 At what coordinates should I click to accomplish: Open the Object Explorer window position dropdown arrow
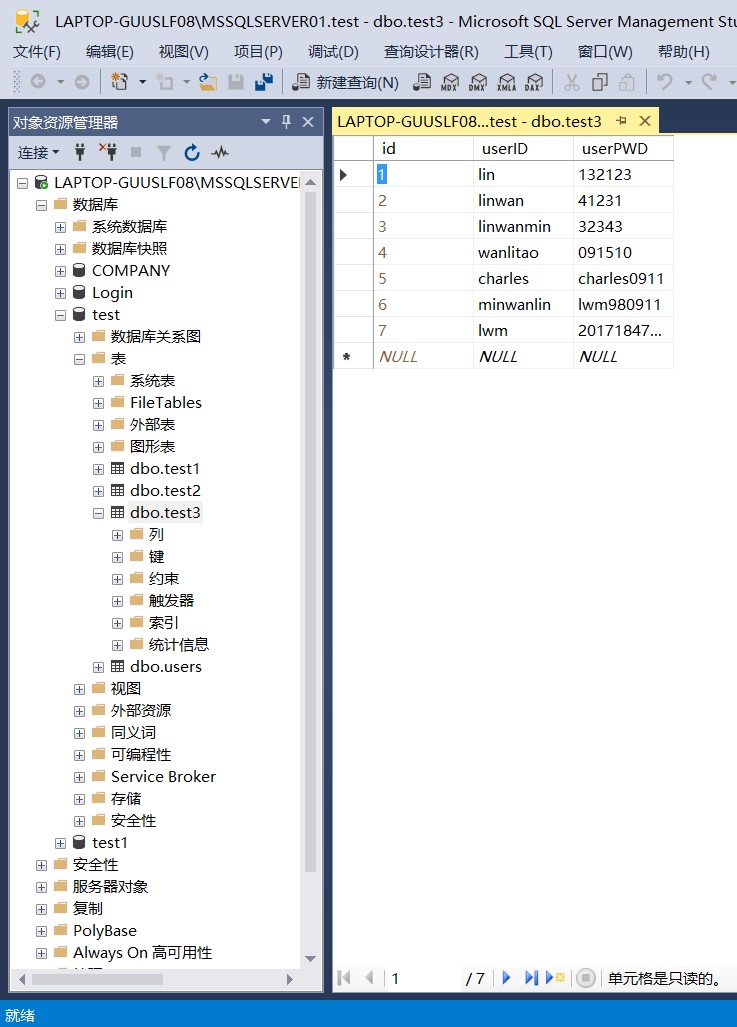point(265,122)
